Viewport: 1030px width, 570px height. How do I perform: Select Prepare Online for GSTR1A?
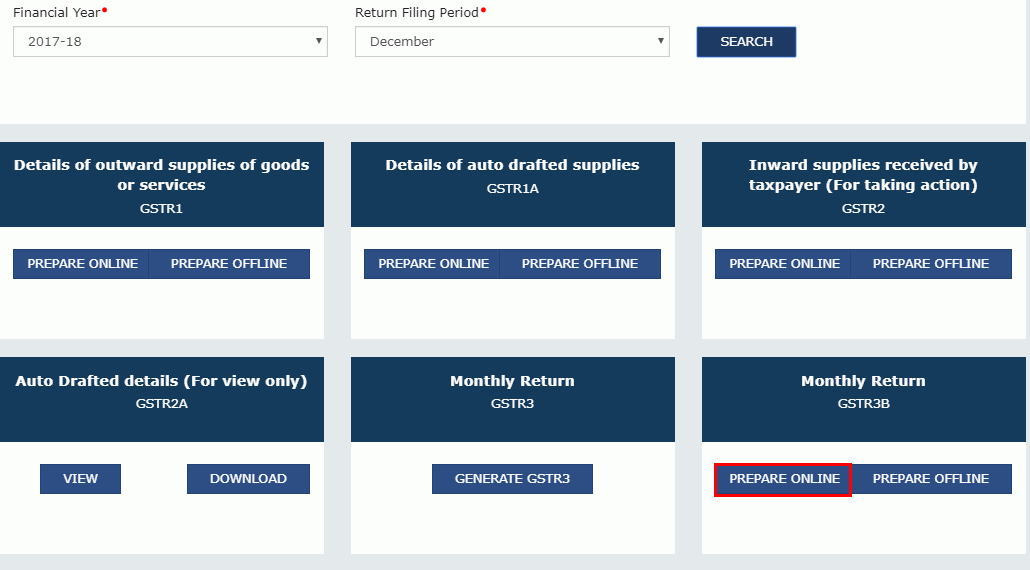point(433,264)
